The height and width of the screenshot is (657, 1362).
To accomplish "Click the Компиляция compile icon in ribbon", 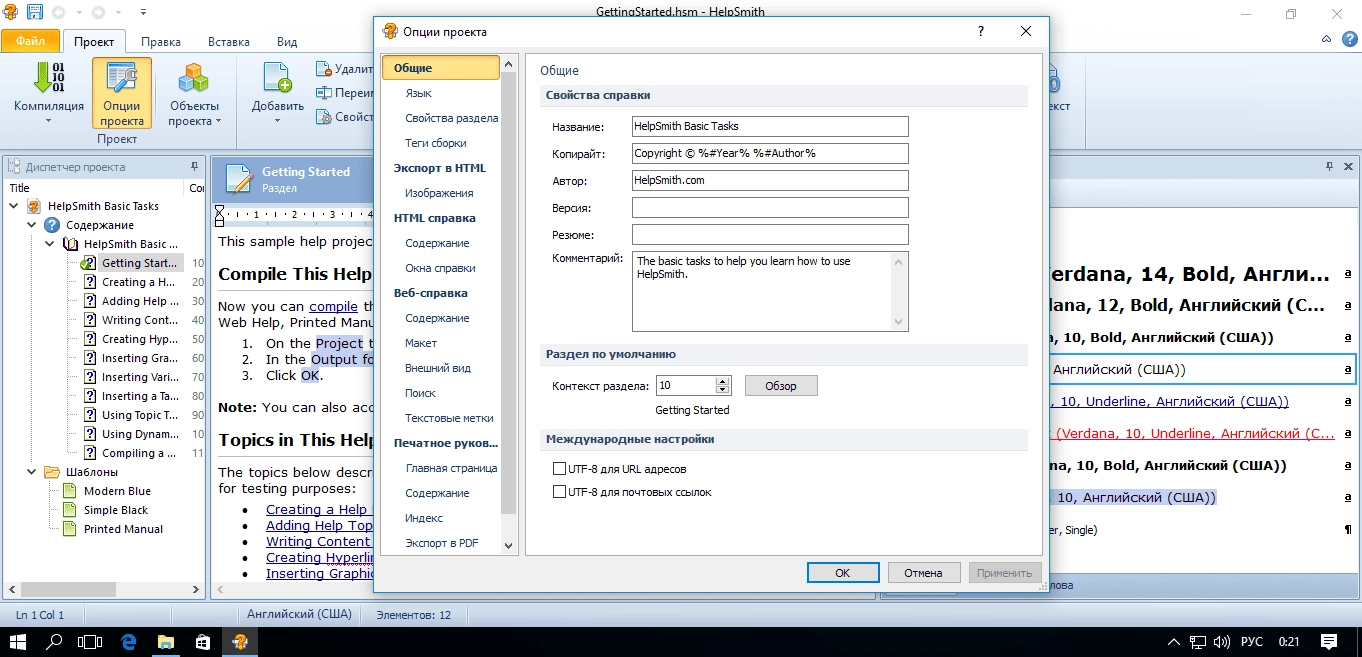I will pos(48,78).
